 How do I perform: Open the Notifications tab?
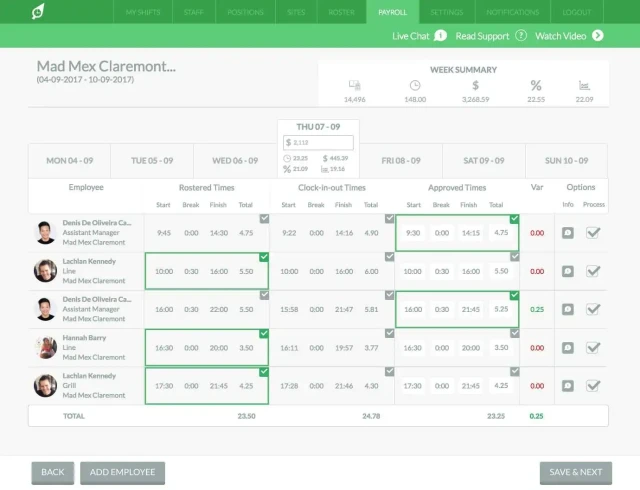513,12
